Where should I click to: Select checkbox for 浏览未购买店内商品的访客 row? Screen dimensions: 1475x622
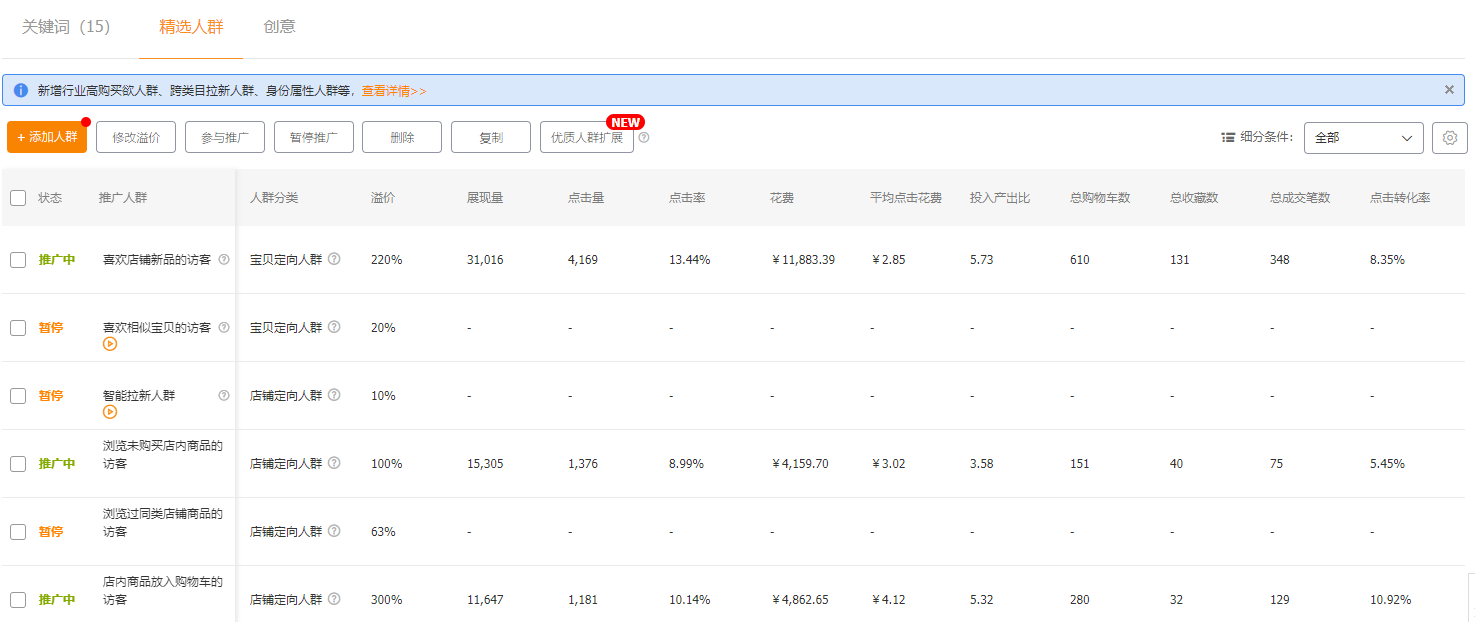[x=18, y=464]
